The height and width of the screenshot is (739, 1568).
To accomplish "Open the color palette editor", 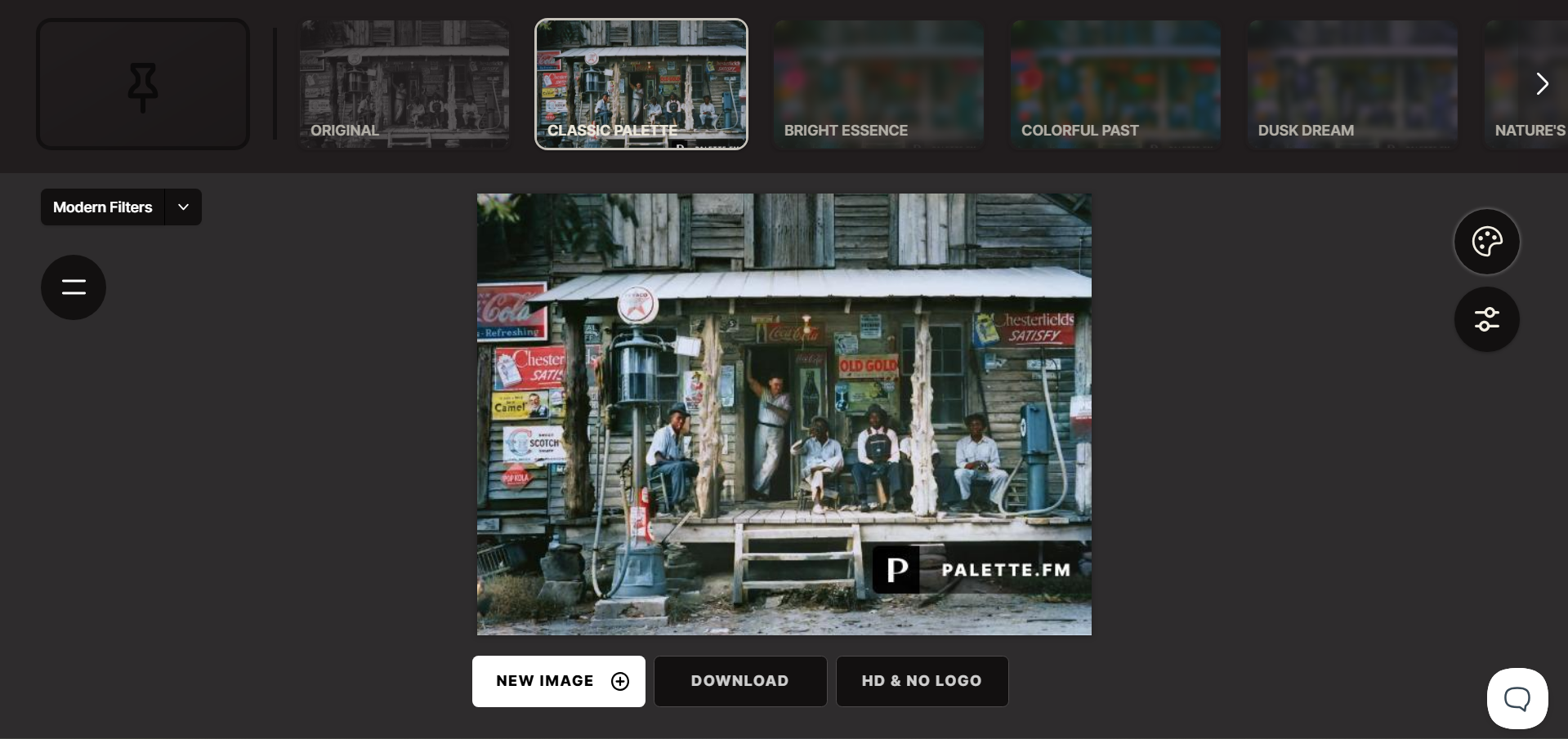I will pyautogui.click(x=1487, y=242).
